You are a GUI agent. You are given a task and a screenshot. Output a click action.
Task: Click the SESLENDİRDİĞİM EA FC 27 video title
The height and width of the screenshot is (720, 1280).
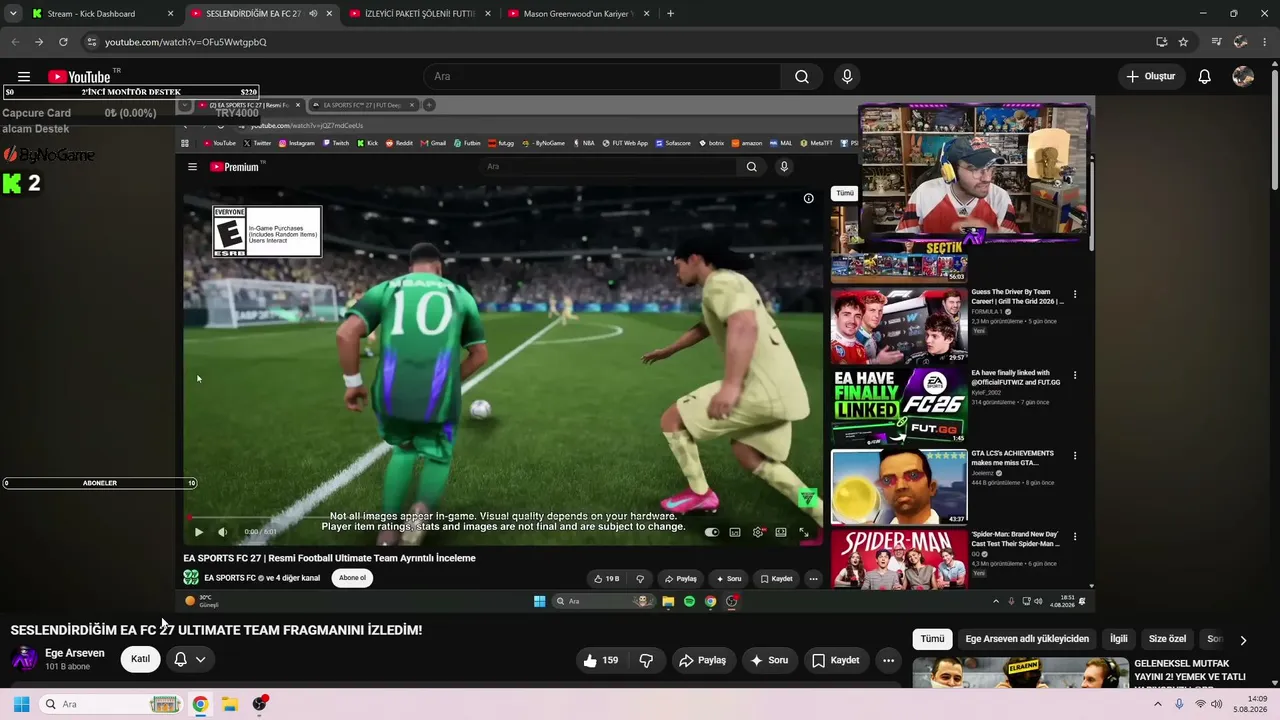coord(216,630)
